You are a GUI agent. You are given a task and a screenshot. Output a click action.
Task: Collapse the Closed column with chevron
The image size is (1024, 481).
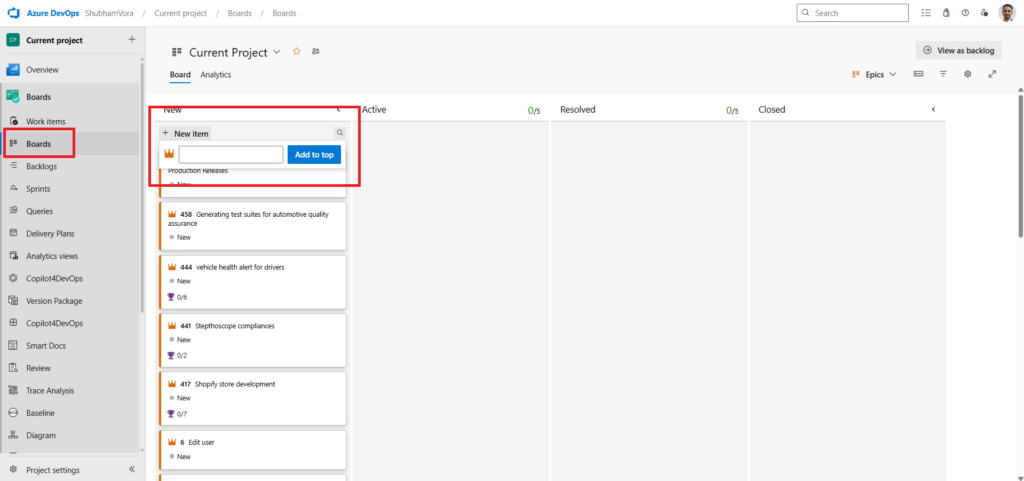pyautogui.click(x=933, y=109)
